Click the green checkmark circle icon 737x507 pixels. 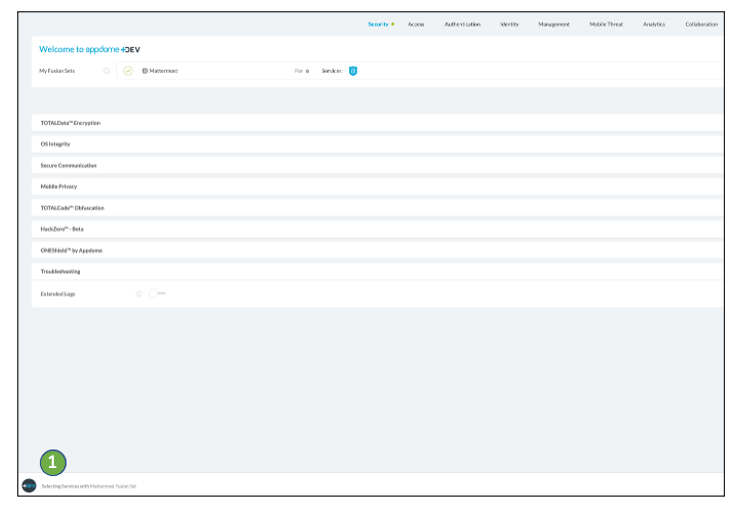(128, 71)
